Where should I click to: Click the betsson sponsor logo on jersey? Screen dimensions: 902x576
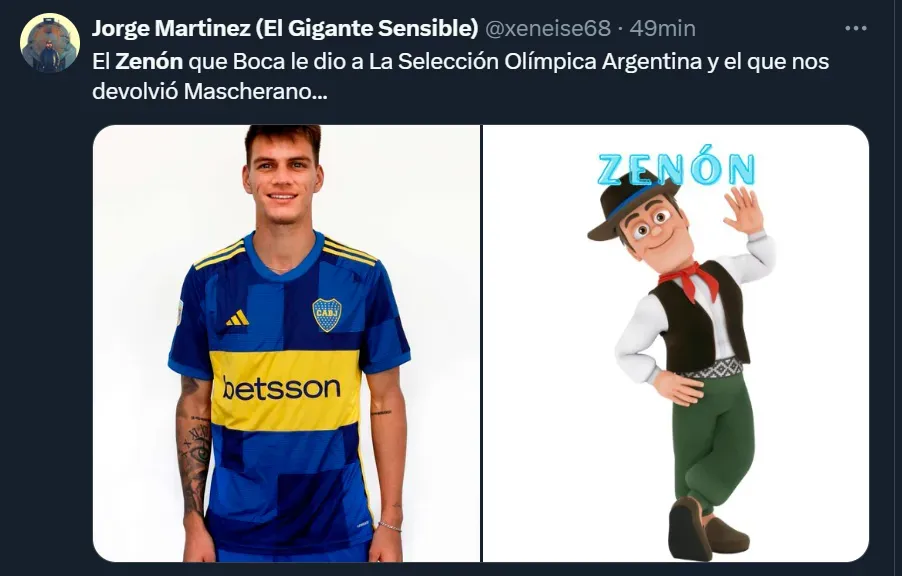(281, 388)
